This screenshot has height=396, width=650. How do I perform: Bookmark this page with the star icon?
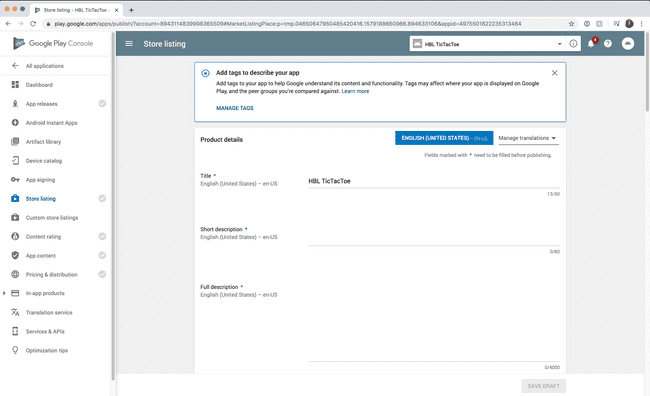click(x=572, y=24)
